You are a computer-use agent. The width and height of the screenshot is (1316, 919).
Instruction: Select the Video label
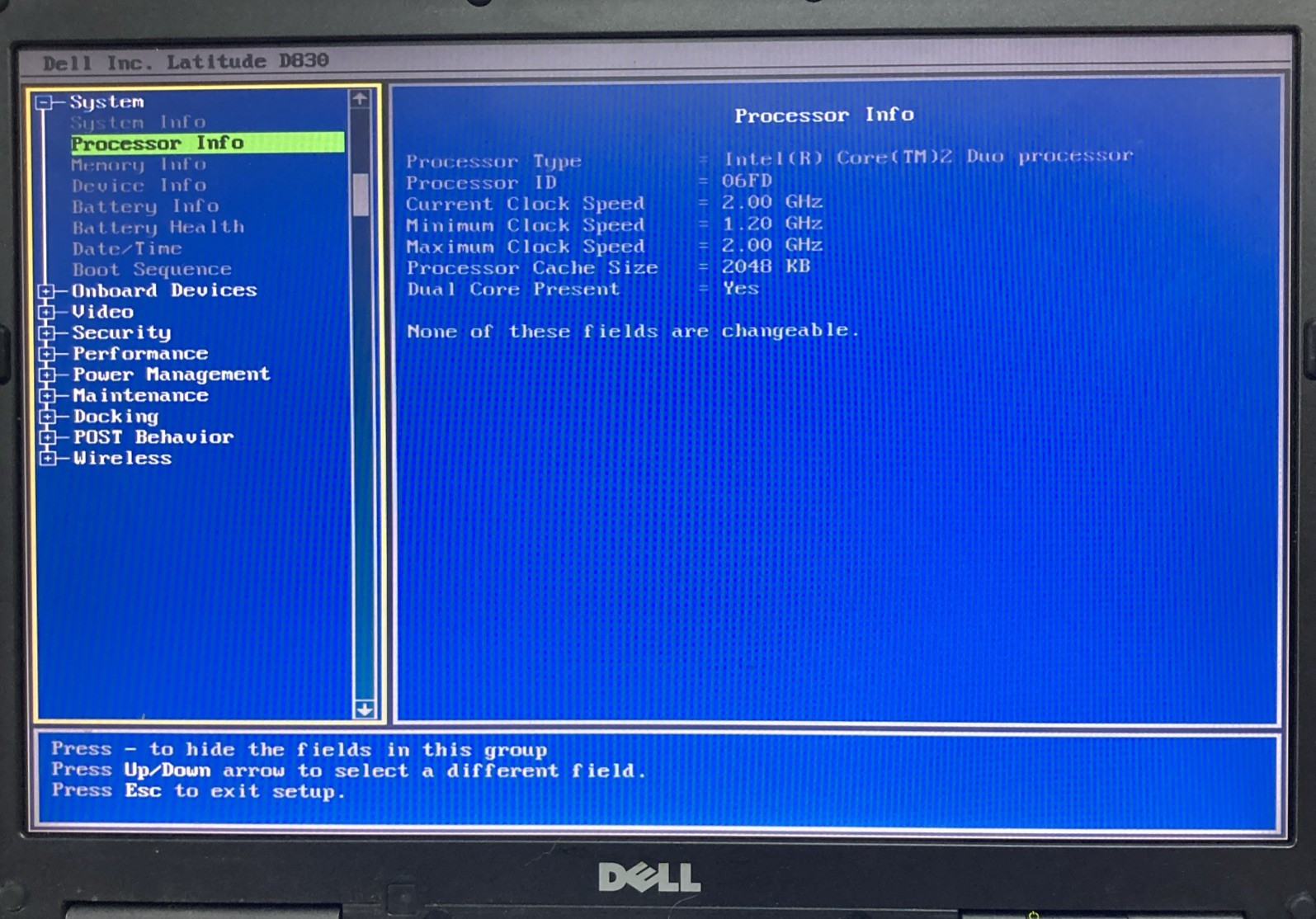(x=102, y=312)
